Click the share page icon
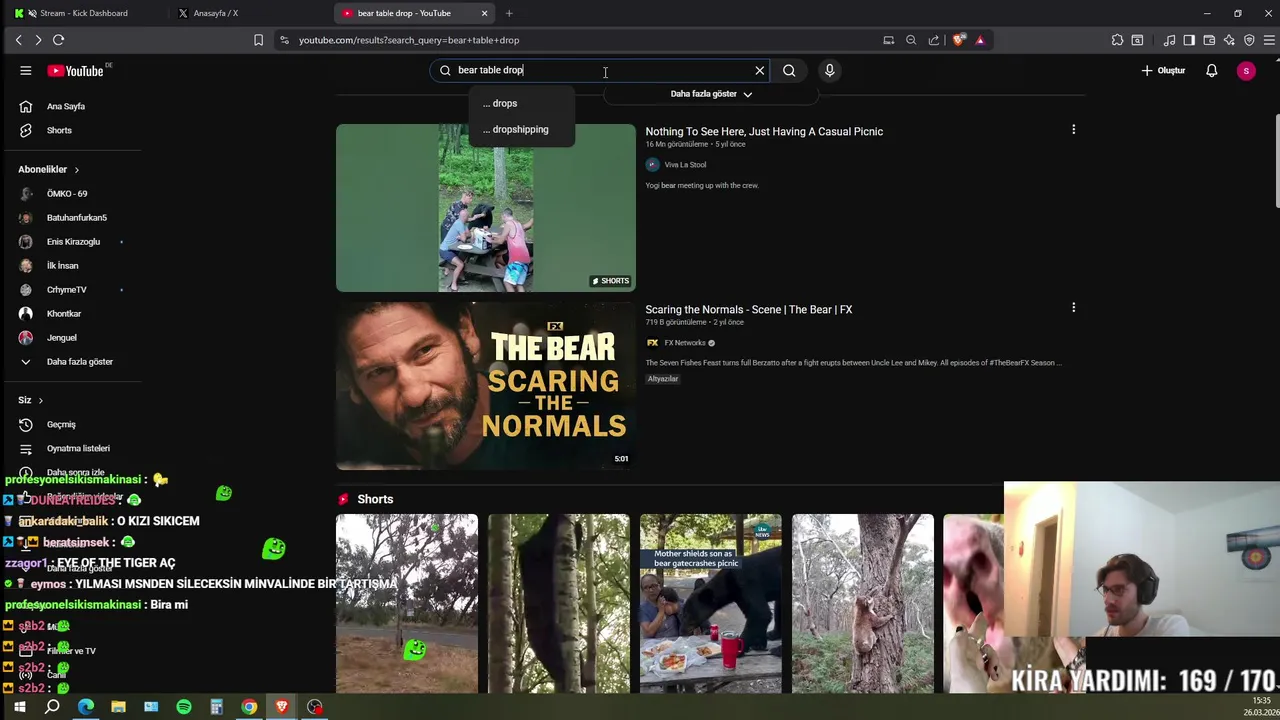This screenshot has width=1280, height=720. click(x=934, y=40)
